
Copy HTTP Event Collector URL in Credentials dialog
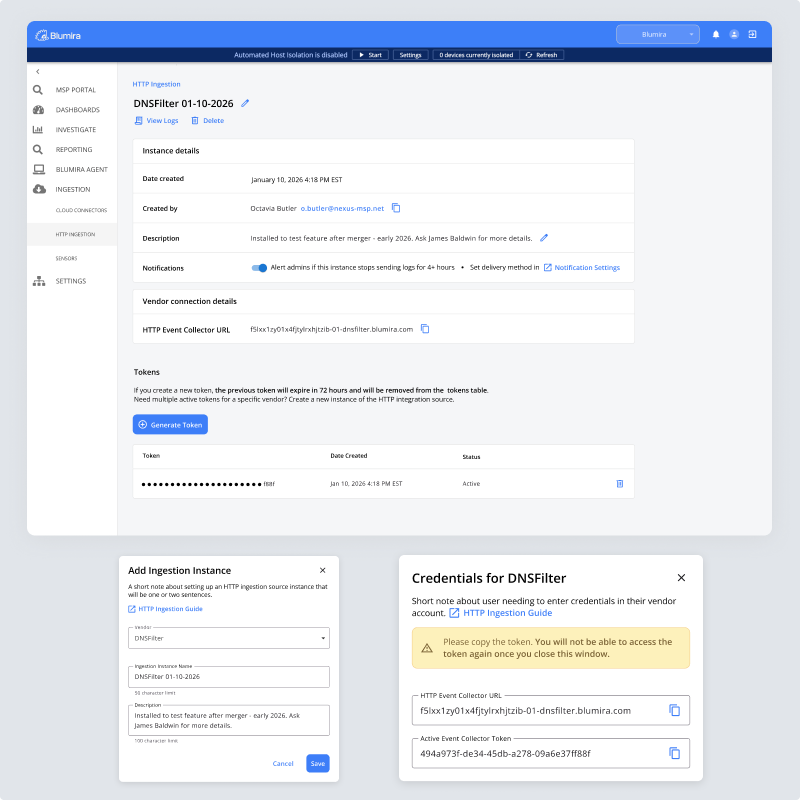tap(674, 710)
